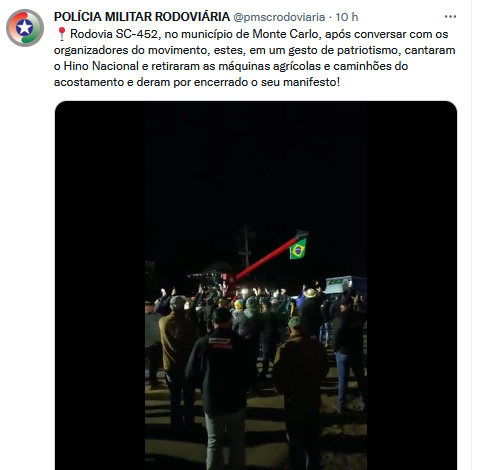Click the man wearing the cowboy hat
The width and height of the screenshot is (488, 470).
coord(311,312)
